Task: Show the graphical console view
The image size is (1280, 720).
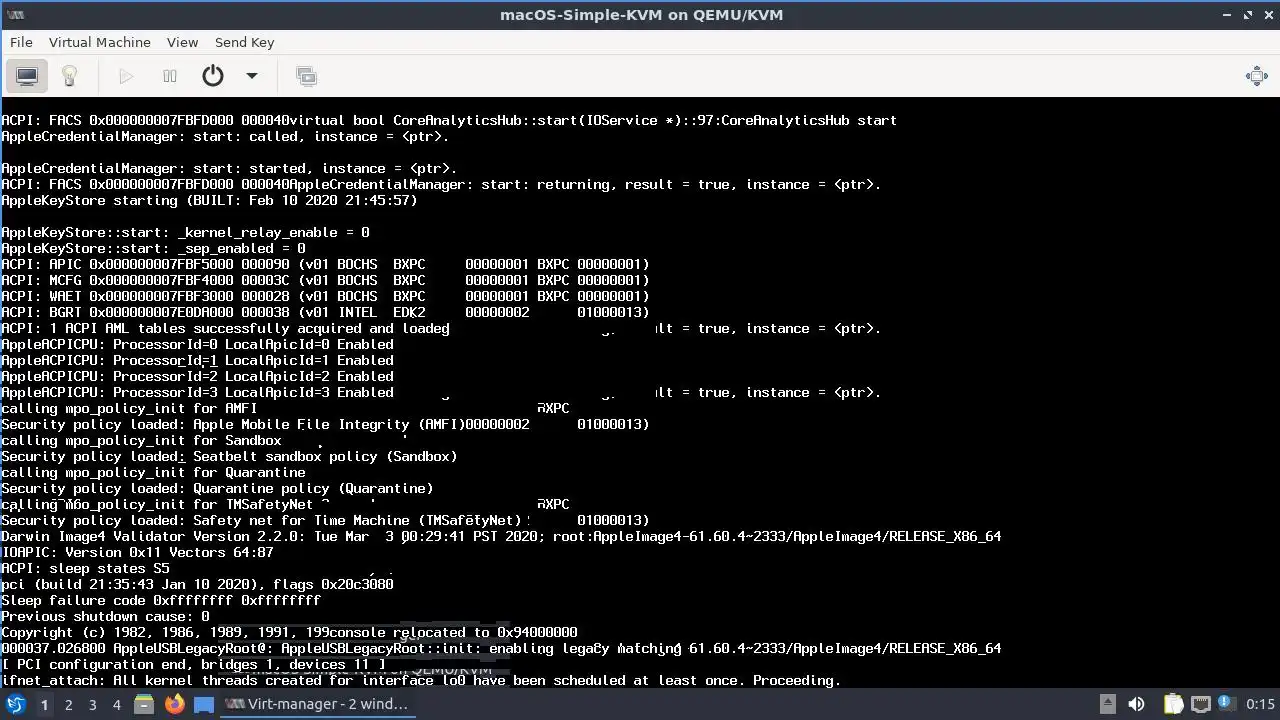Action: pyautogui.click(x=27, y=76)
